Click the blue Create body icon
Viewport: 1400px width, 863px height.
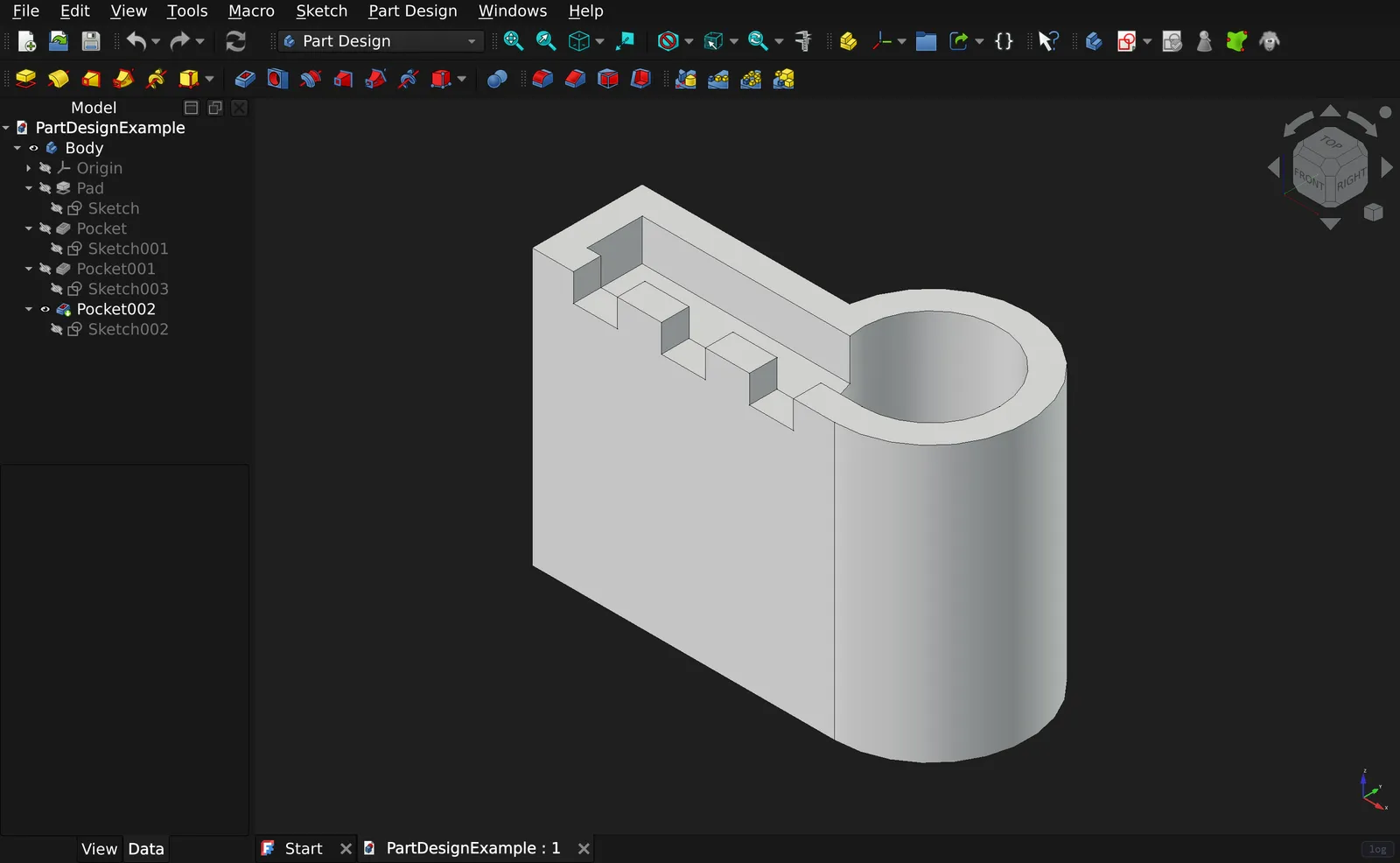(1094, 41)
